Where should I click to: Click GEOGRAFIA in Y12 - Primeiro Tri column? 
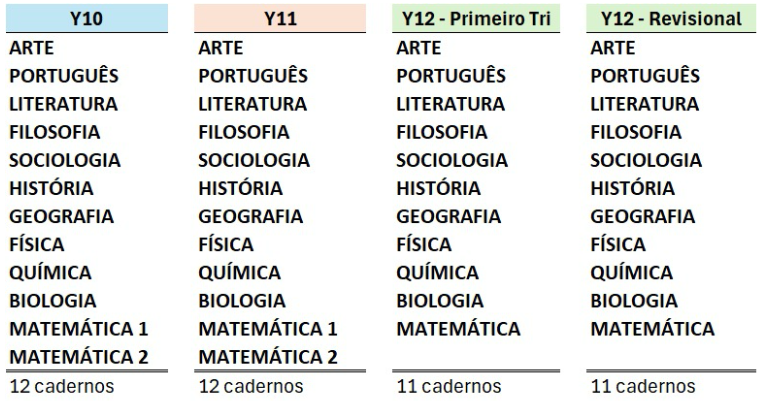pos(448,216)
